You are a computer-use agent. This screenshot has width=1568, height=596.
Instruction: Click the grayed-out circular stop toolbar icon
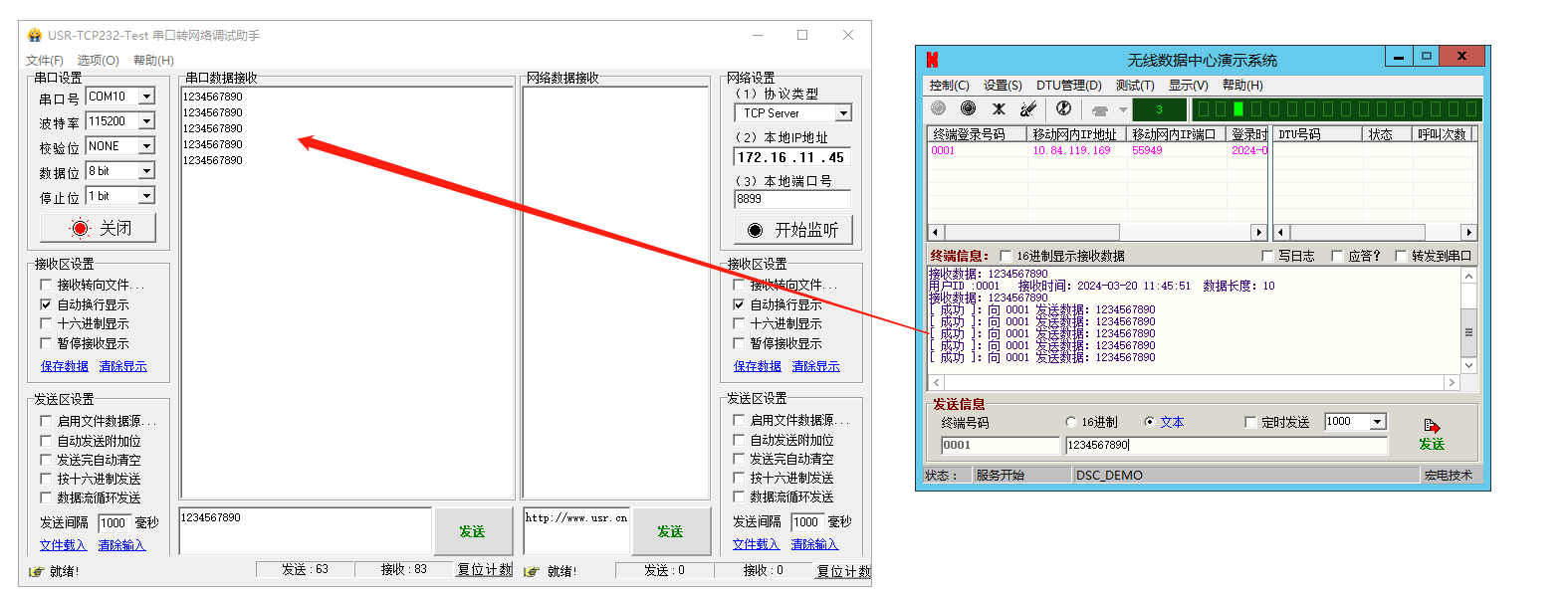[938, 108]
